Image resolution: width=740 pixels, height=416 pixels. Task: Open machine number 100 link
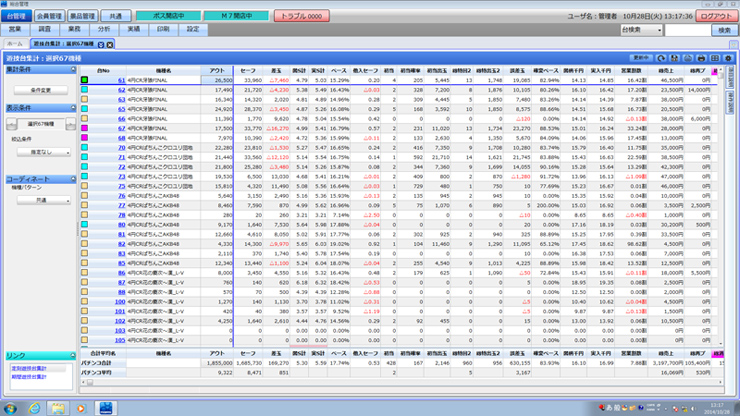pyautogui.click(x=120, y=302)
